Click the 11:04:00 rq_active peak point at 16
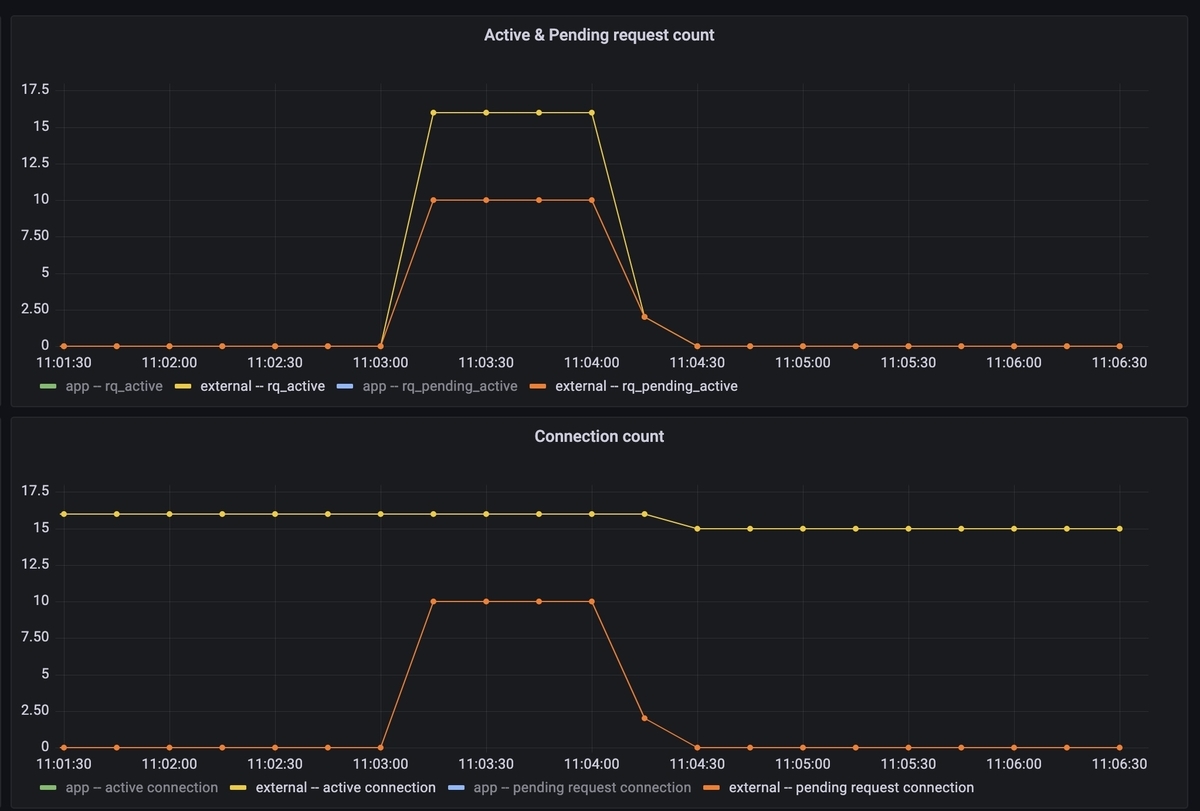 coord(592,113)
